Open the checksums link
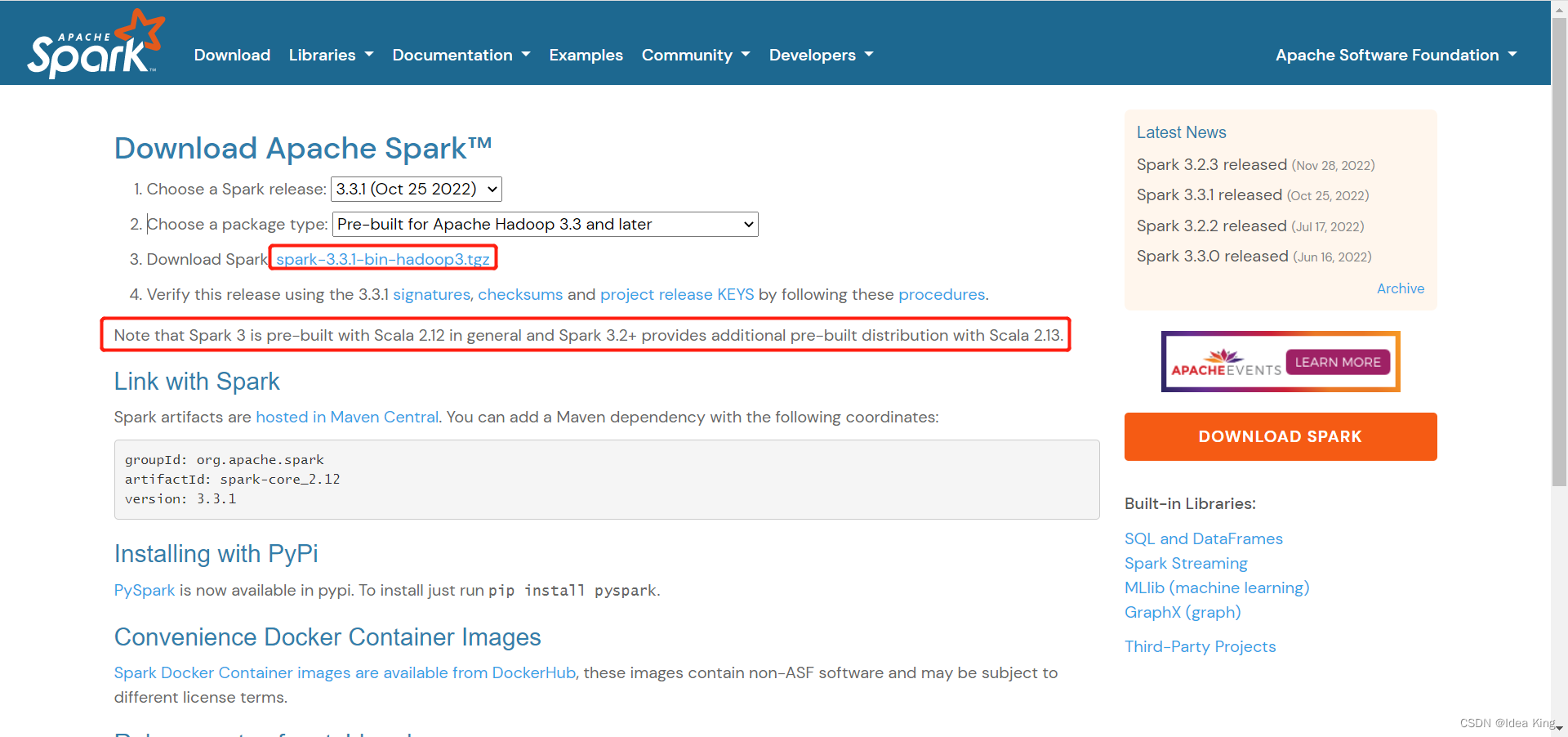Screen dimensions: 1568x737 [x=520, y=294]
